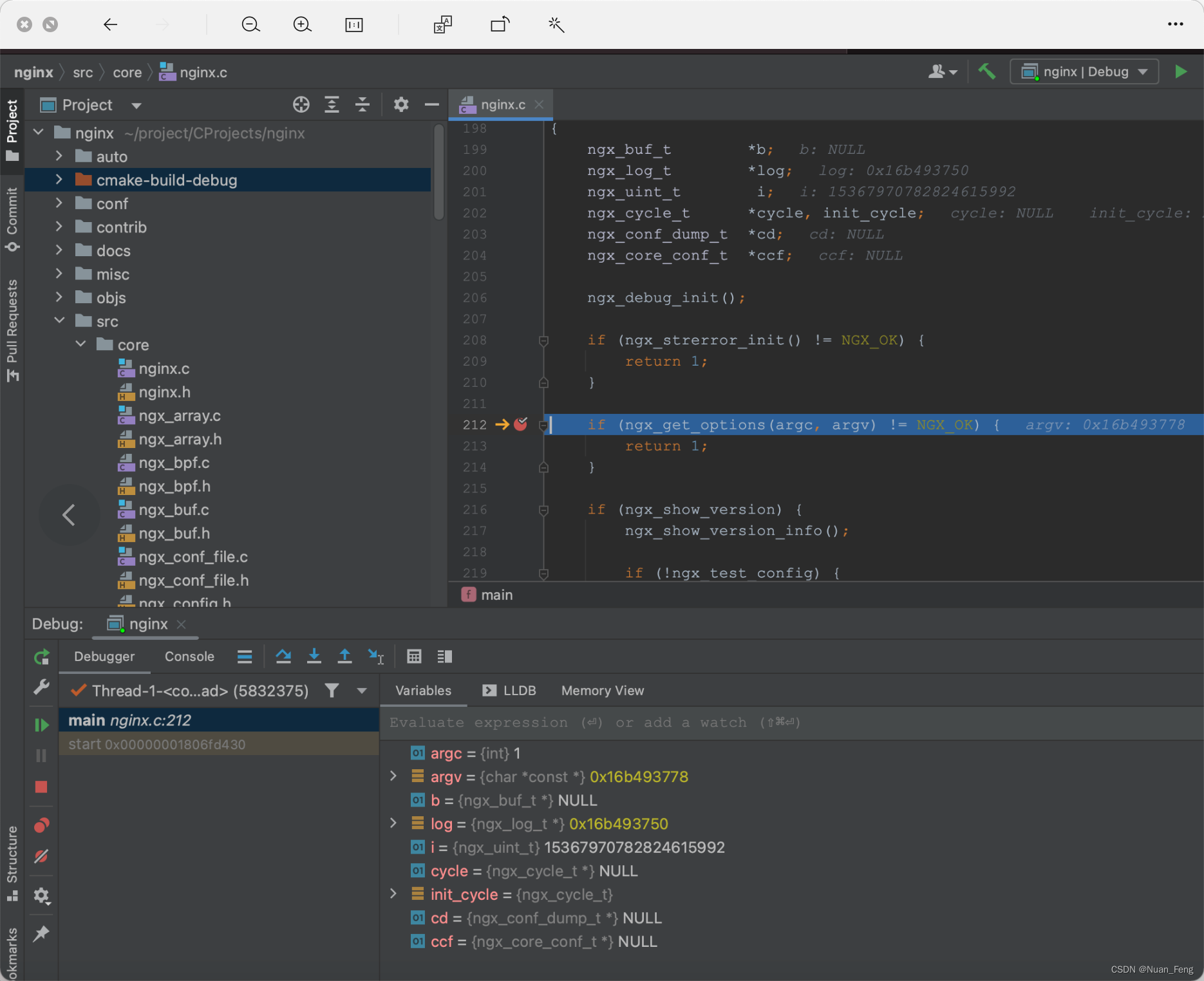Viewport: 1204px width, 981px height.
Task: Restore debugger layout icon
Action: click(445, 657)
